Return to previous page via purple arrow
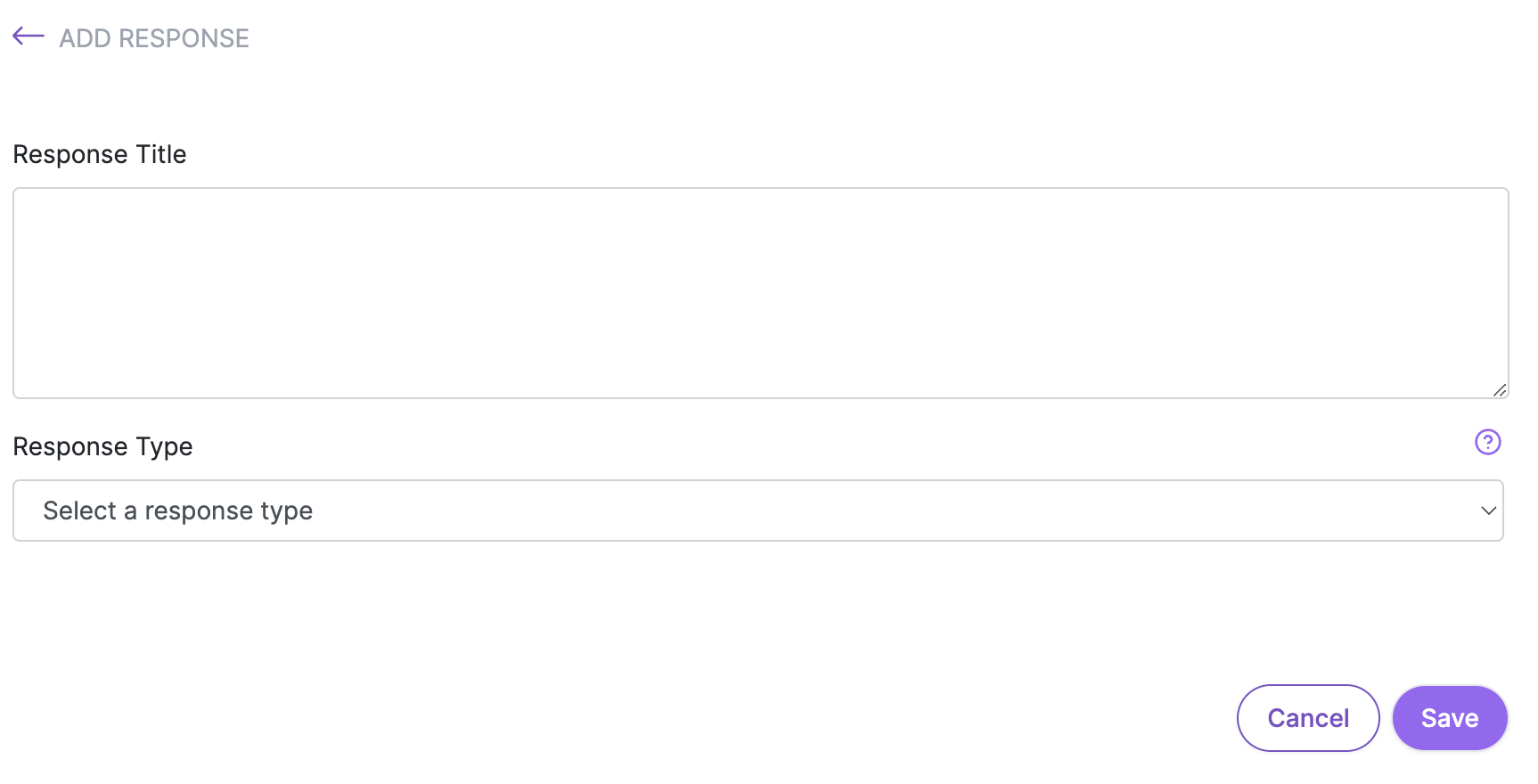 (29, 37)
